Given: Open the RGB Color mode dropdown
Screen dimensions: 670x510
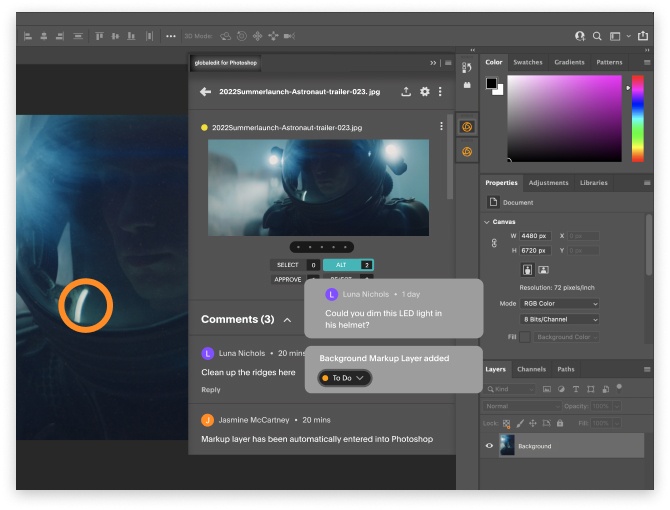Looking at the screenshot, I should point(559,304).
